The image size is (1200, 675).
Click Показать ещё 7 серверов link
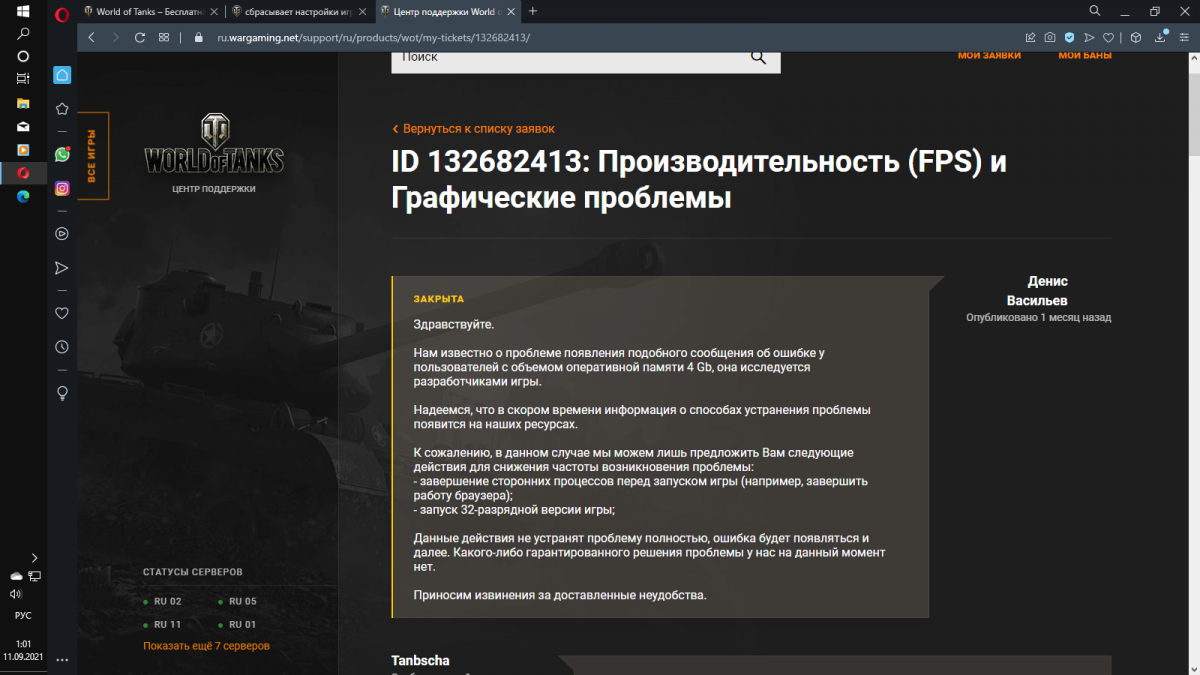coord(206,646)
